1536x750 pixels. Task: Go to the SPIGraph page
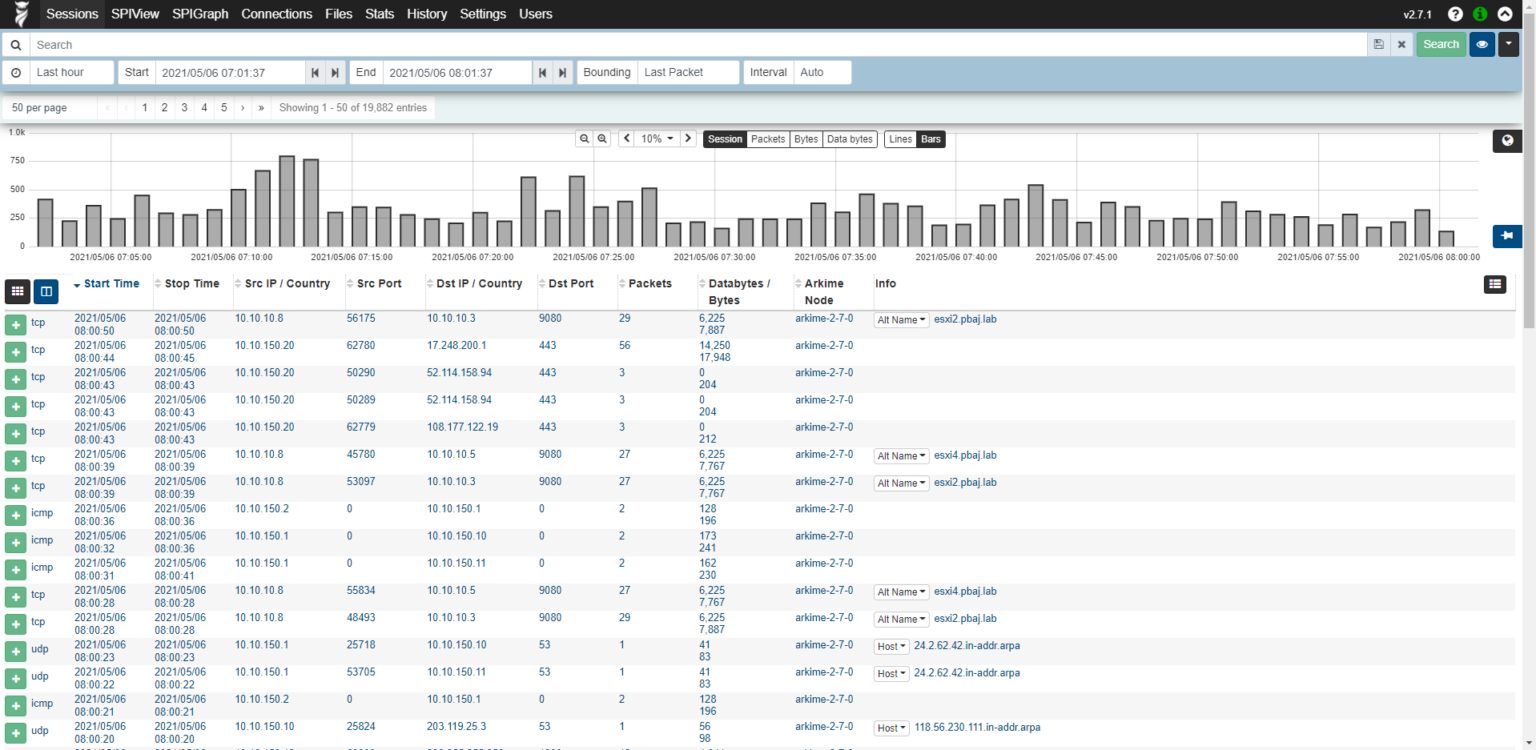pyautogui.click(x=200, y=14)
